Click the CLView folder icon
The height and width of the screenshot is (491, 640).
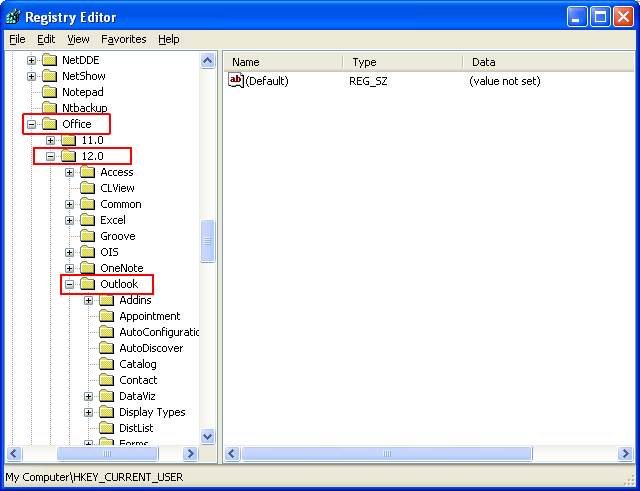pos(87,188)
